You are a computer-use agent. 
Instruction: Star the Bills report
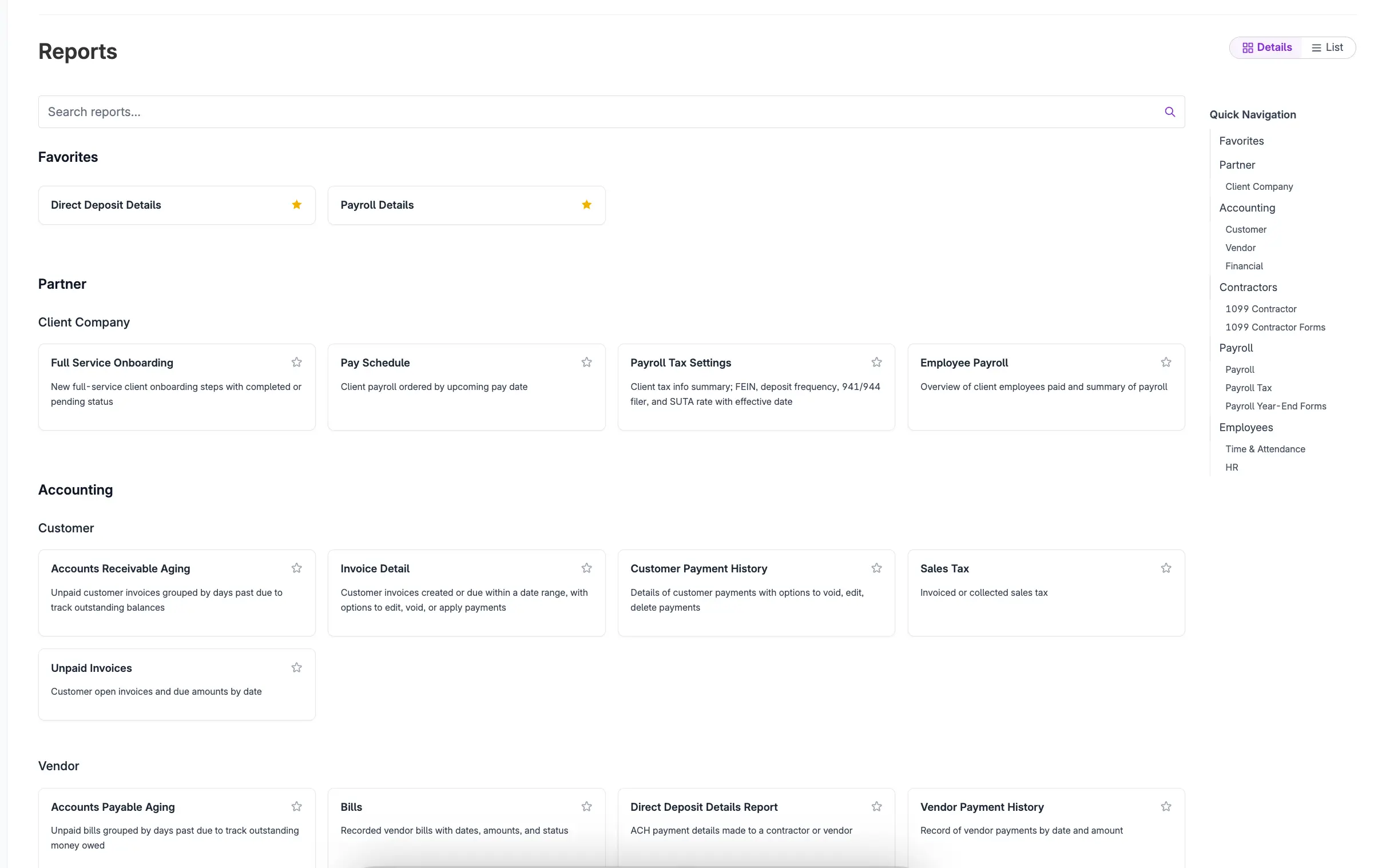(x=586, y=806)
